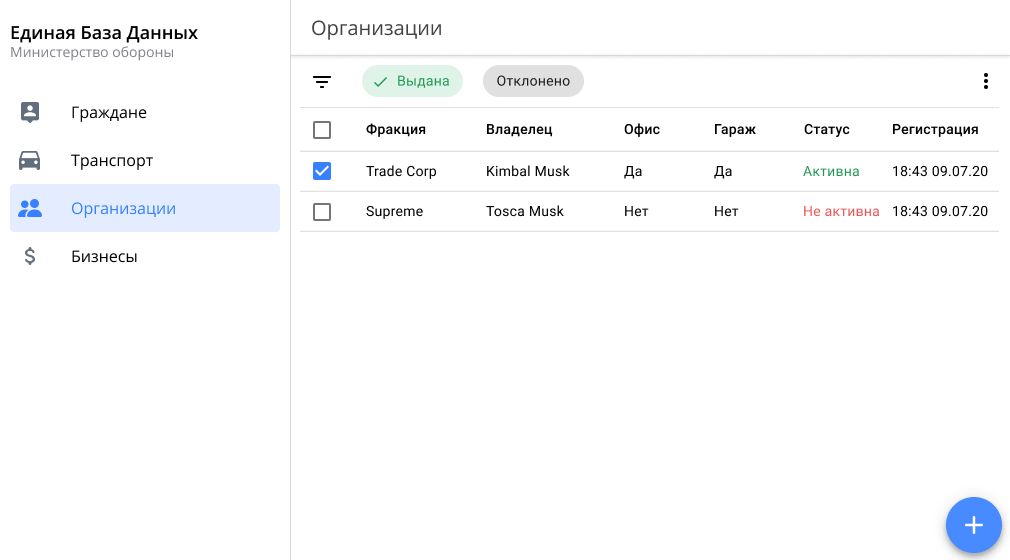Select Kimbal Musk owner cell
The width and height of the screenshot is (1010, 560).
[527, 172]
